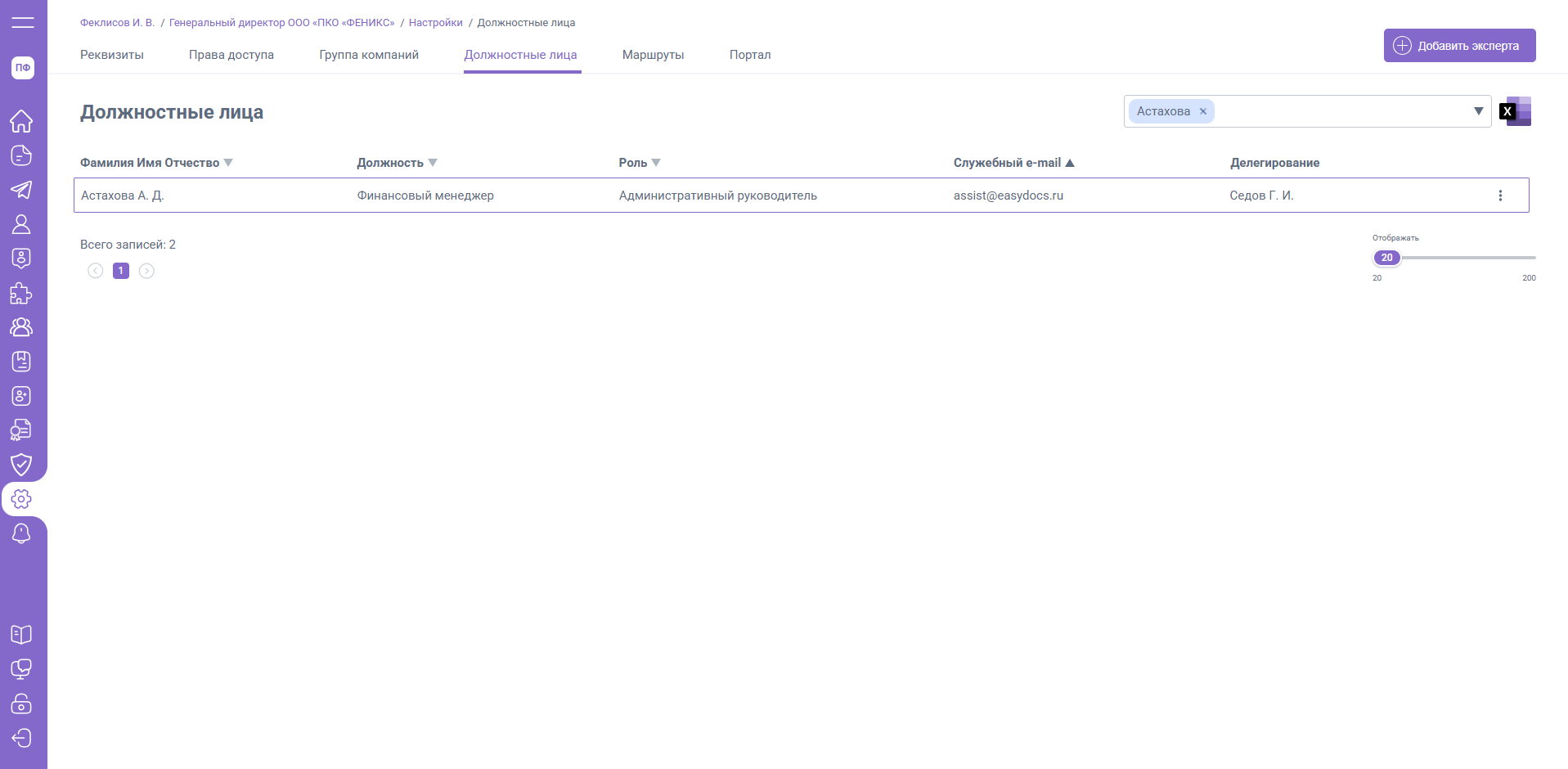The height and width of the screenshot is (769, 1568).
Task: Open the ID badge person icon
Action: (21, 259)
